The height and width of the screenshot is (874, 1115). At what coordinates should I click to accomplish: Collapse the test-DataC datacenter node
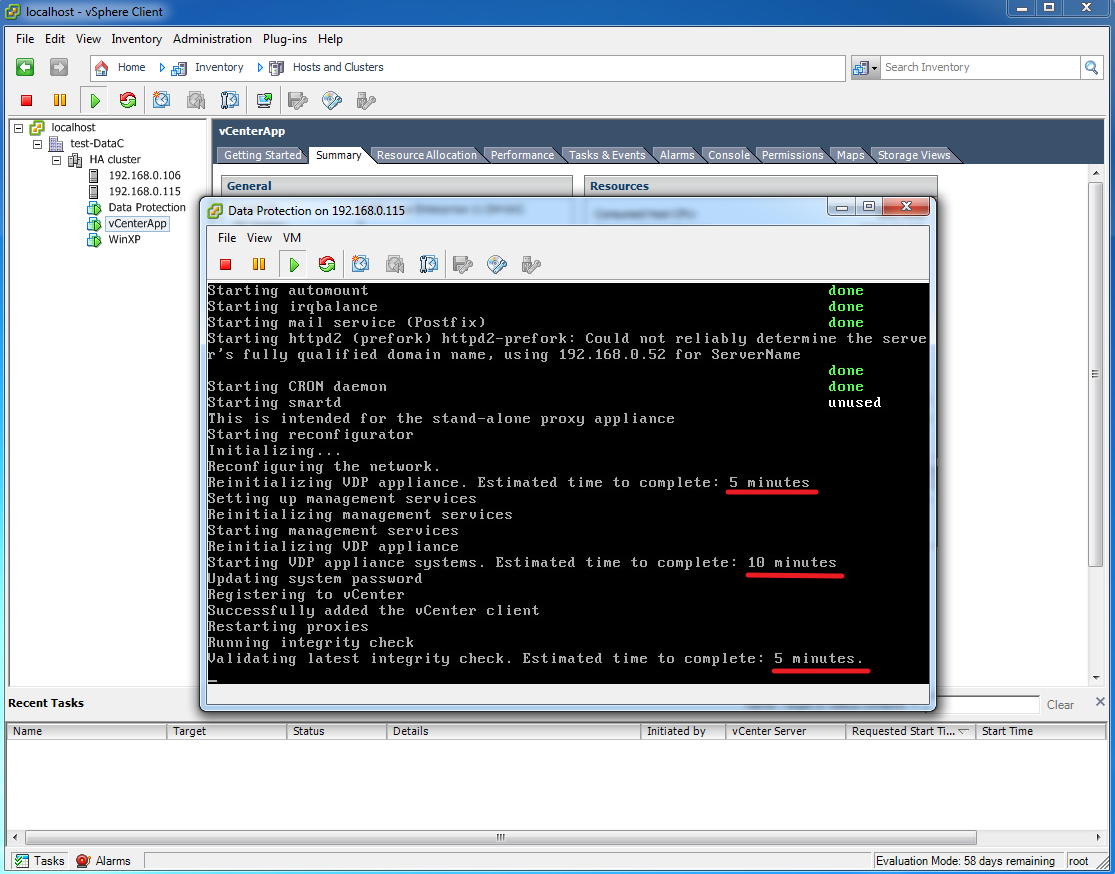pyautogui.click(x=38, y=144)
